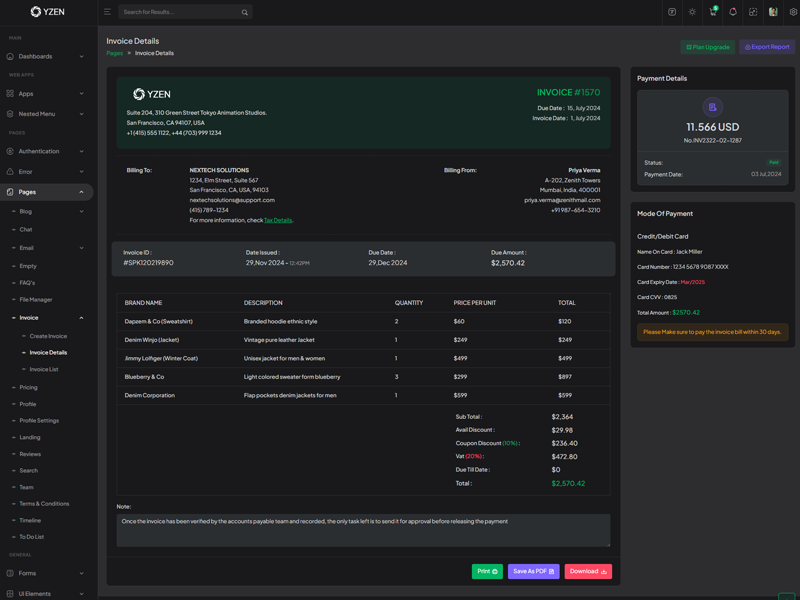Open the settings gear icon

(793, 12)
